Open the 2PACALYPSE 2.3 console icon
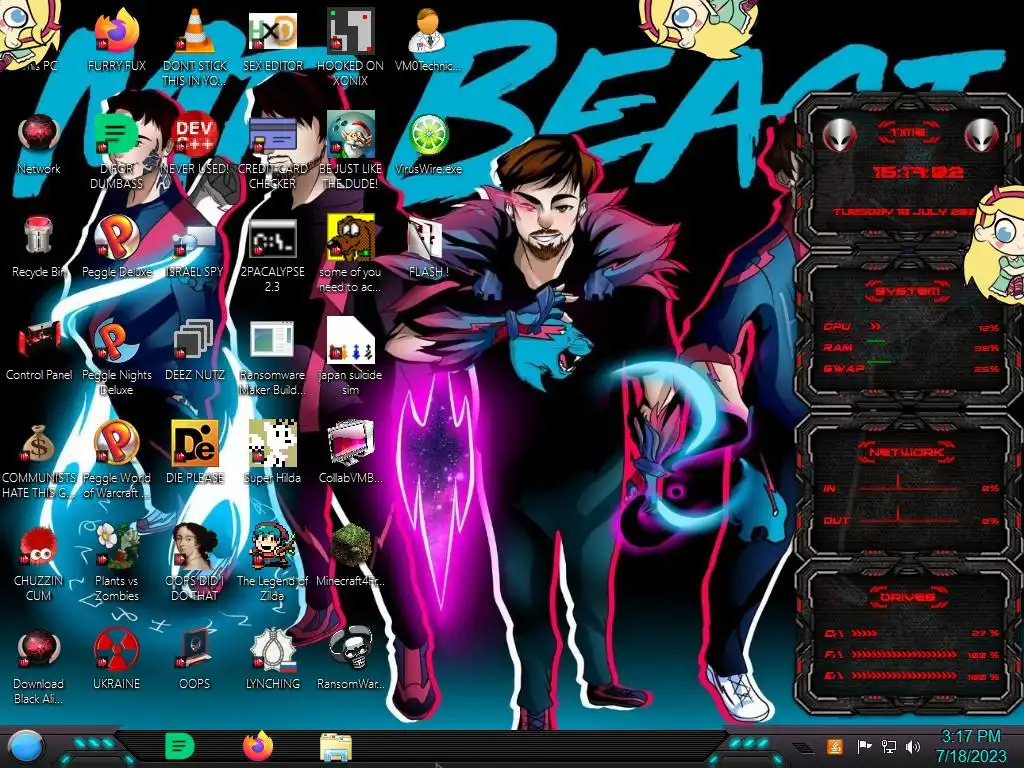 click(x=272, y=238)
